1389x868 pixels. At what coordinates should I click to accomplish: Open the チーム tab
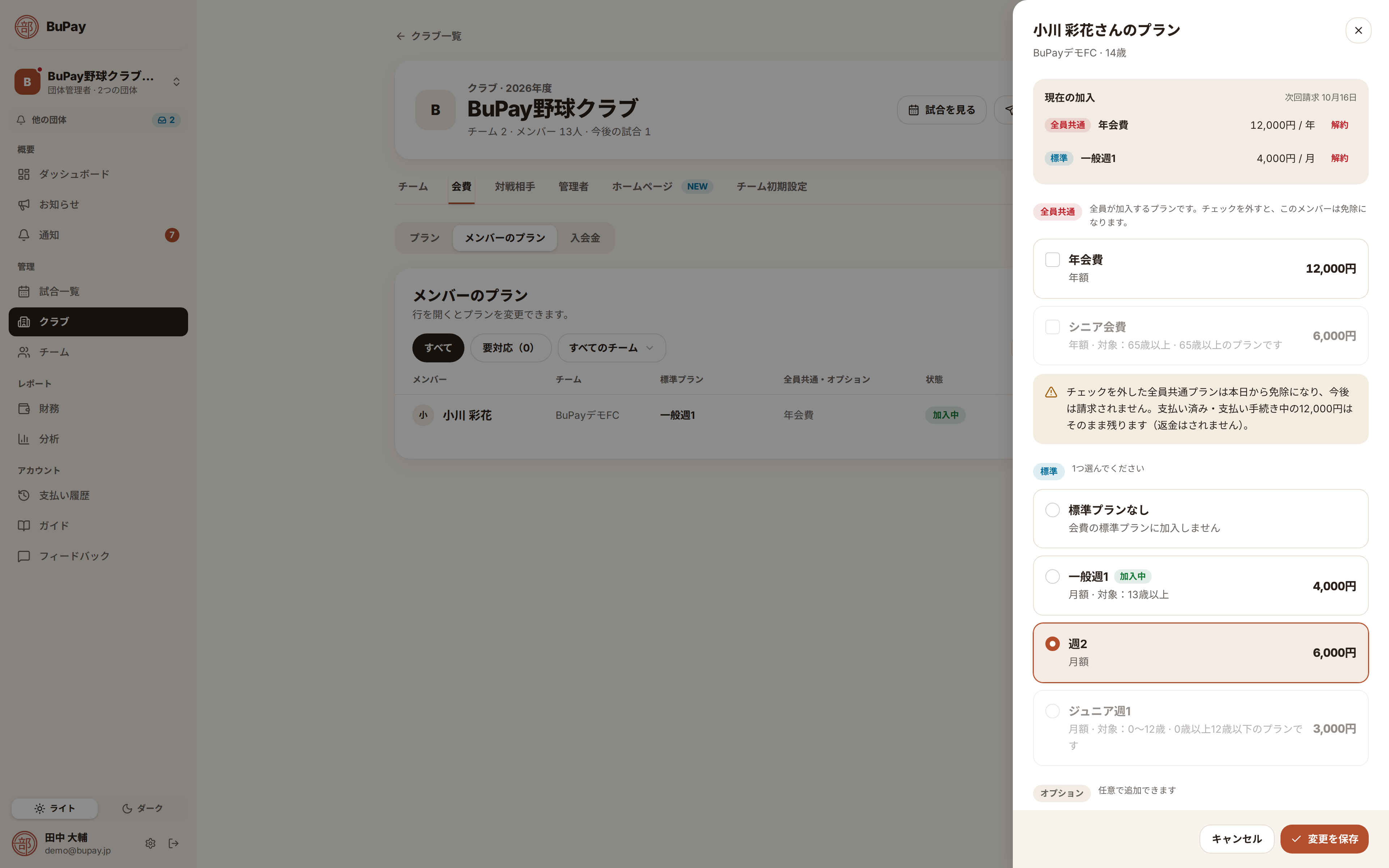coord(413,187)
